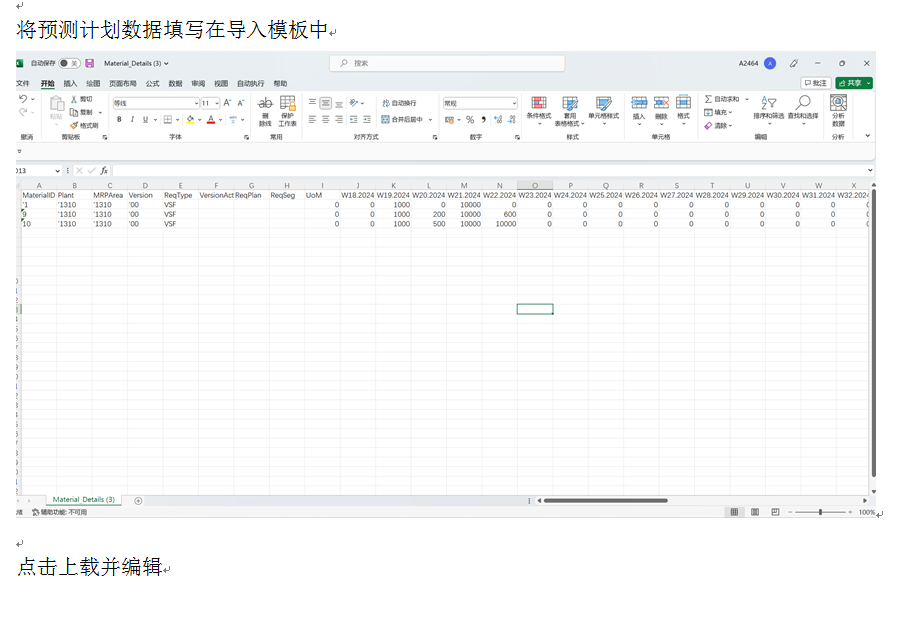Image resolution: width=899 pixels, height=635 pixels.
Task: Click the search box in title bar
Action: [x=447, y=63]
